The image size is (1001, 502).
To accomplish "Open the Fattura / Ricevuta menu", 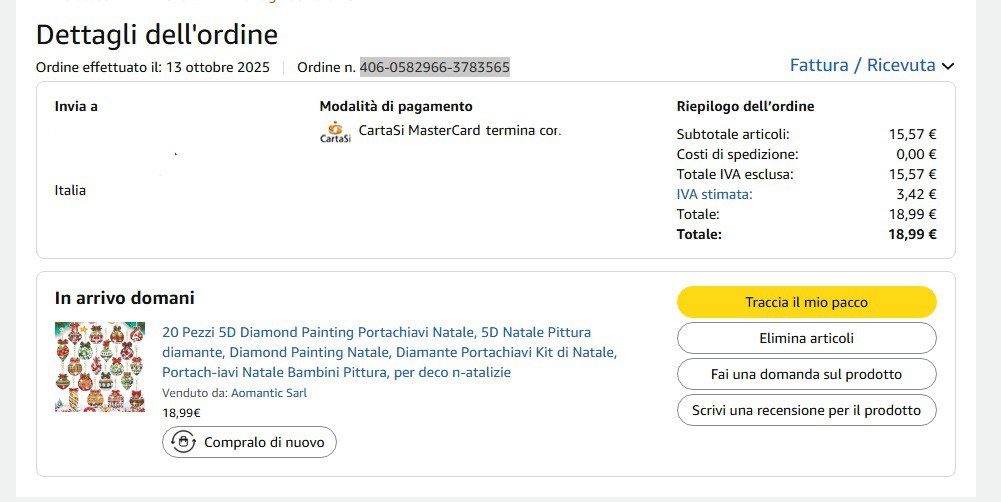I will pyautogui.click(x=862, y=66).
